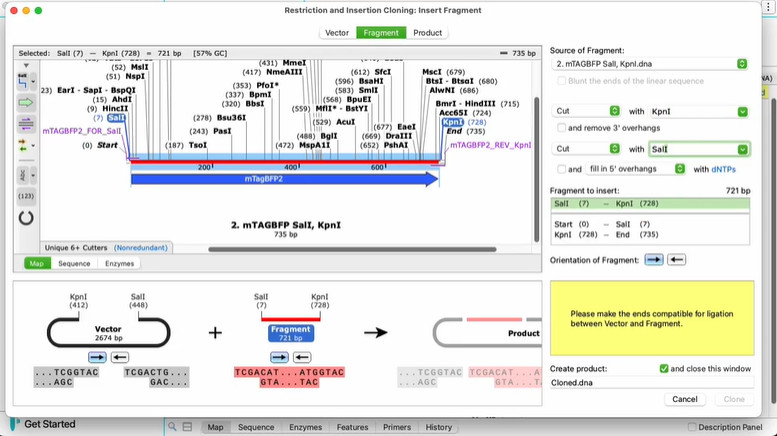Click the Cloned.dna product name field

coord(652,382)
